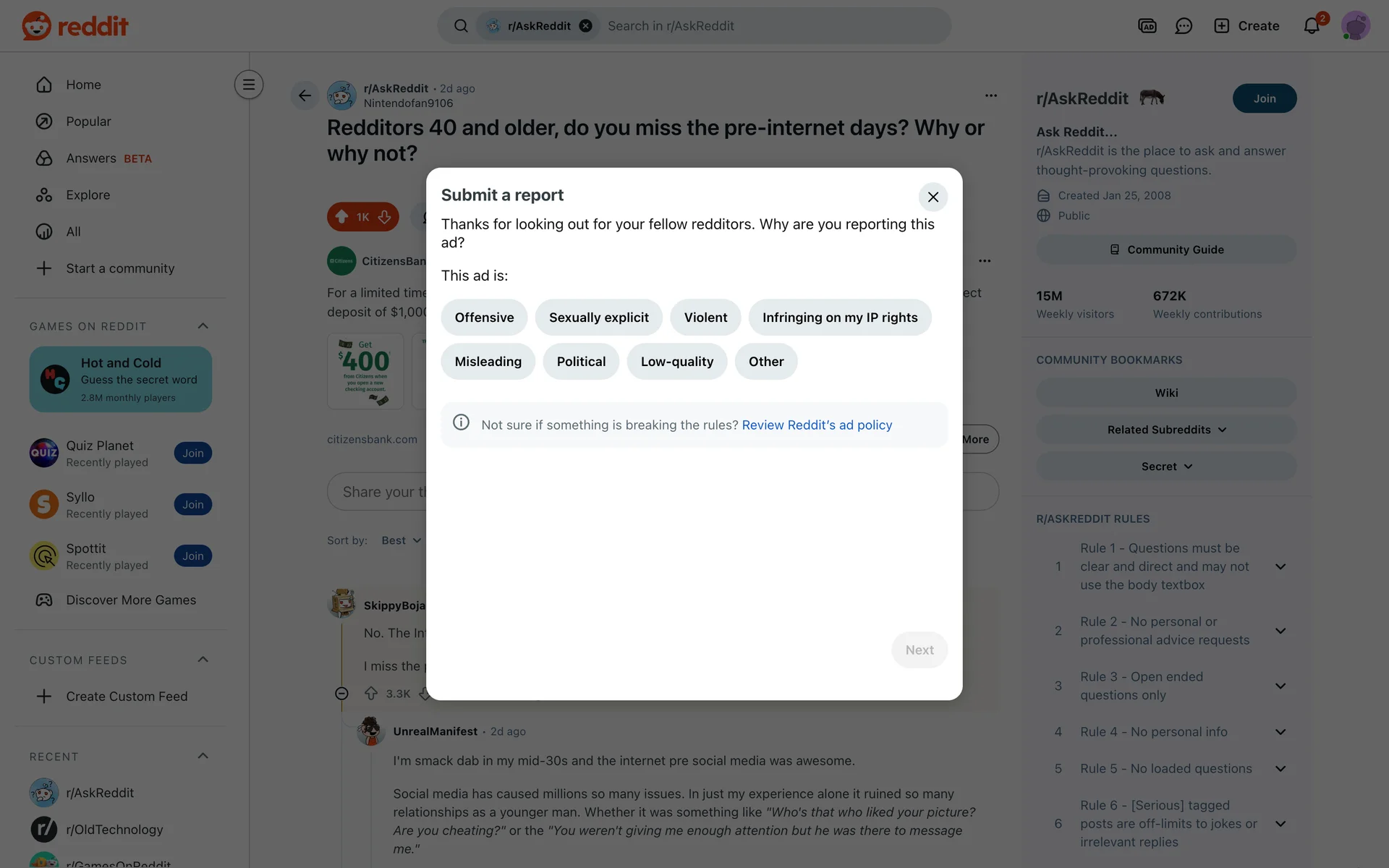Click the notifications bell icon
The height and width of the screenshot is (868, 1389).
pyautogui.click(x=1311, y=26)
